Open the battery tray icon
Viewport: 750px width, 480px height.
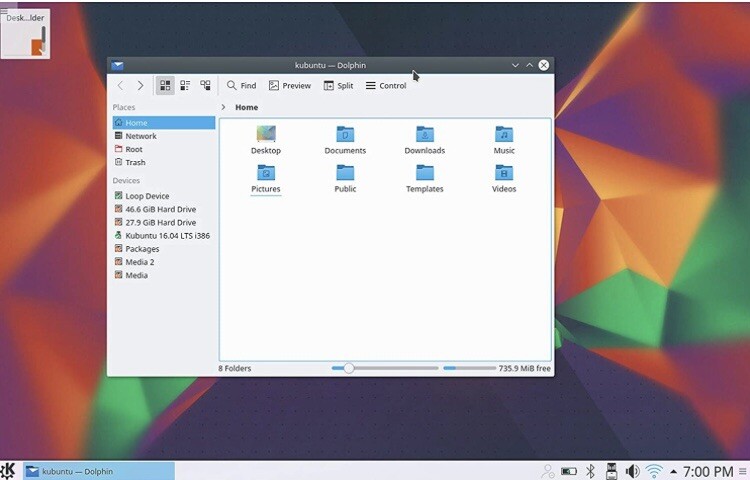pos(569,471)
